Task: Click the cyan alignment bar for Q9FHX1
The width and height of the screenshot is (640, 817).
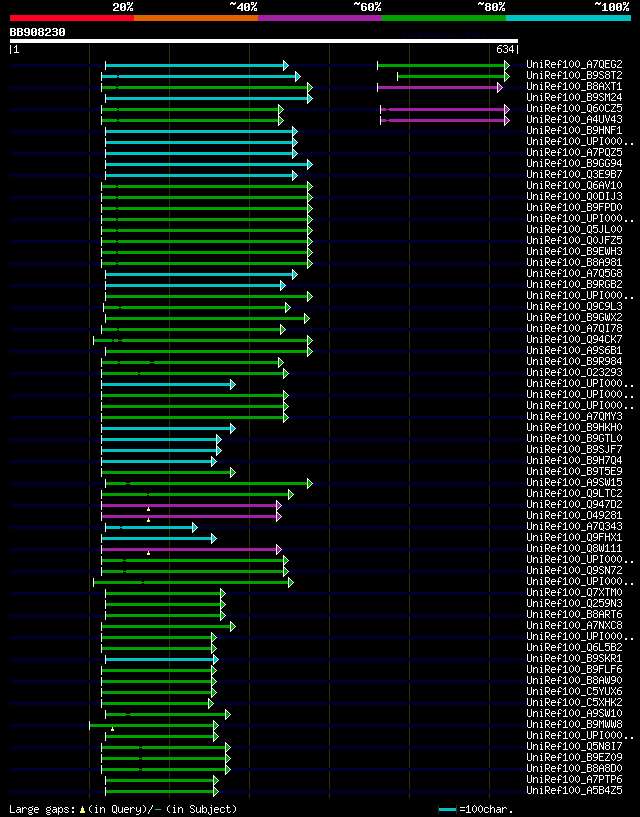Action: pos(159,538)
